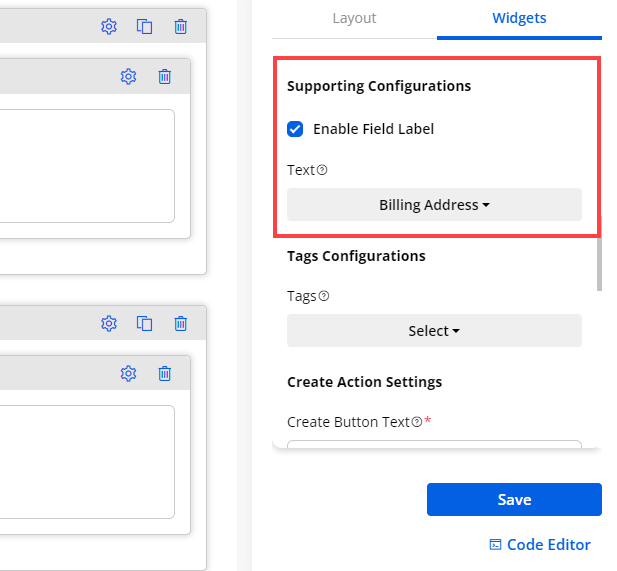This screenshot has width=617, height=571.
Task: Duplicate the top container with the copy icon
Action: (x=145, y=27)
